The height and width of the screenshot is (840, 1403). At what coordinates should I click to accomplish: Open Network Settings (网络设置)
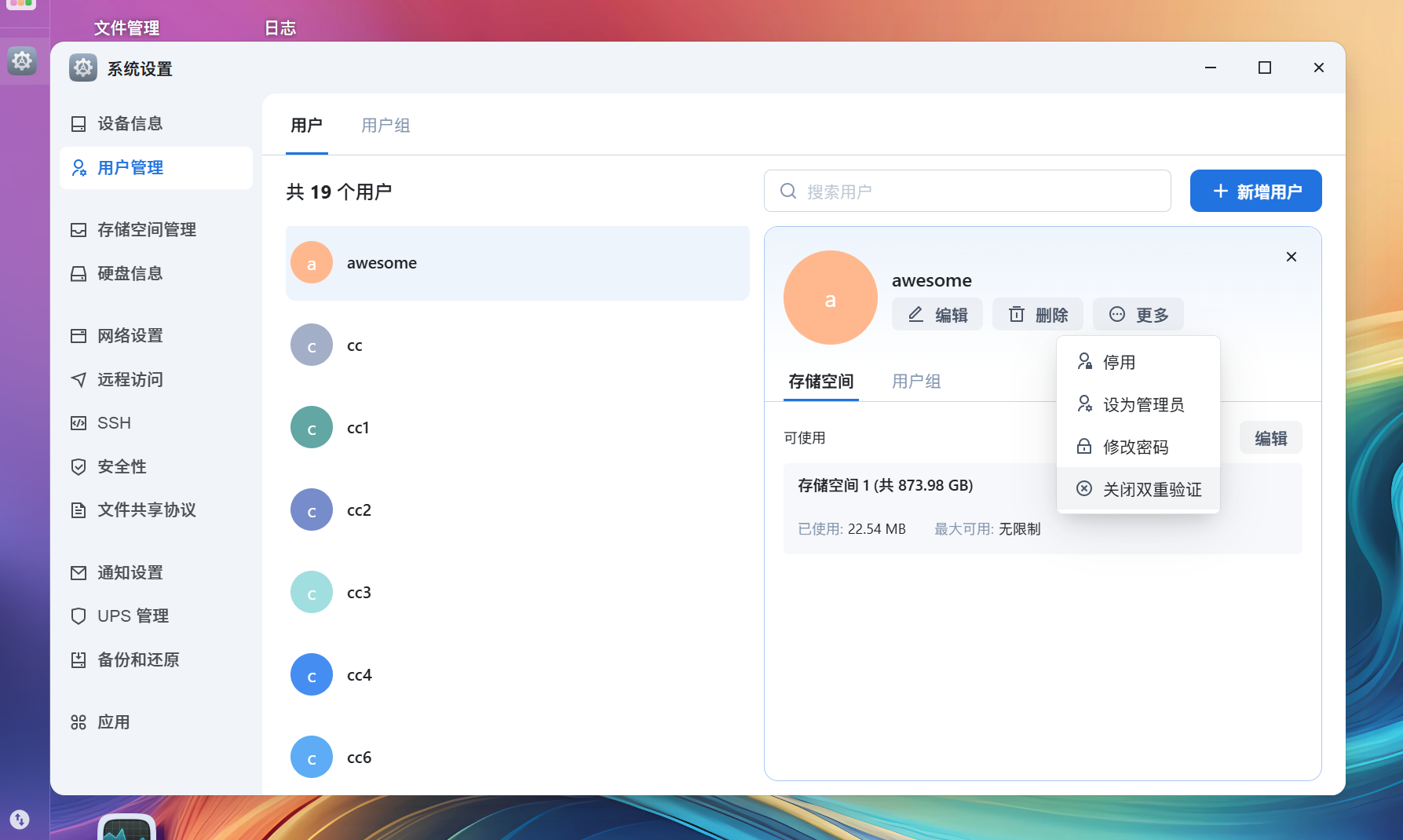pyautogui.click(x=130, y=336)
